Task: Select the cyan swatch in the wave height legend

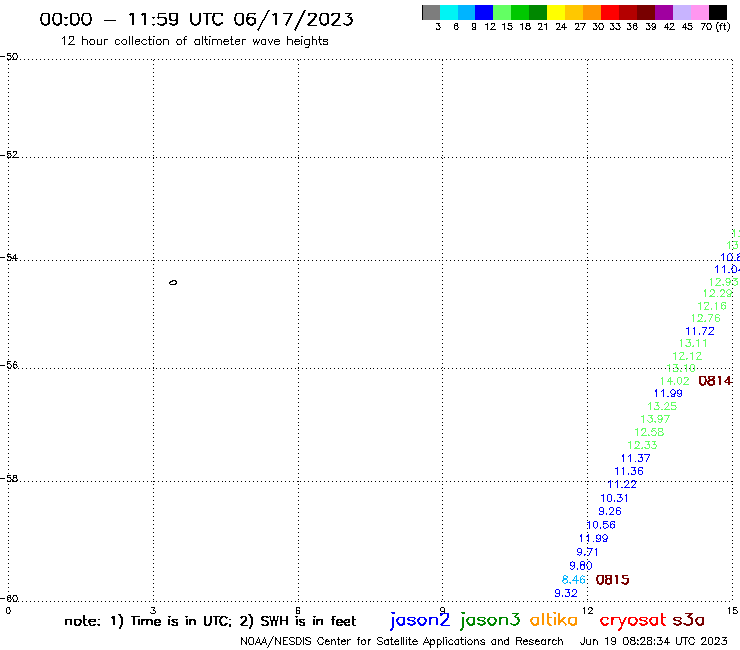Action: coord(449,12)
